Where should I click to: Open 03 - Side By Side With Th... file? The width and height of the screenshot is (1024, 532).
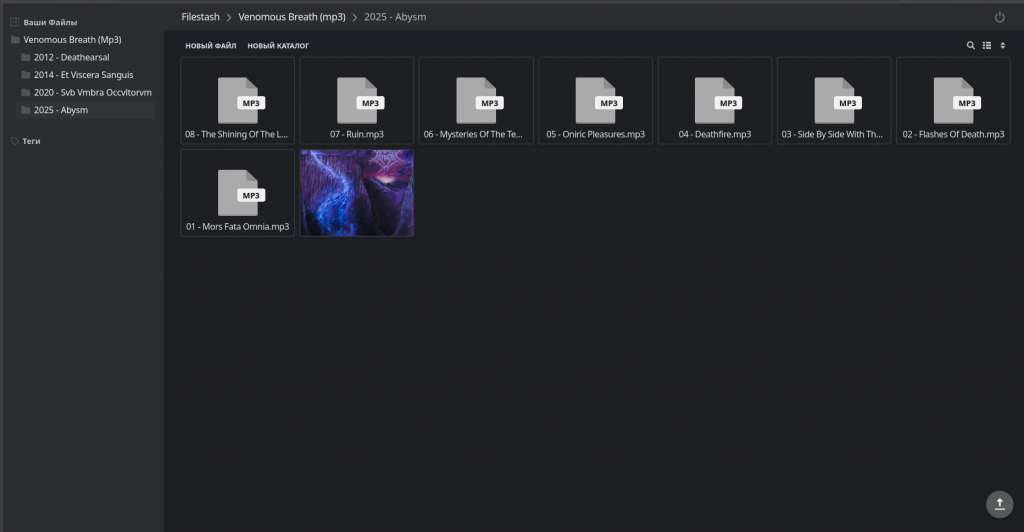tap(834, 101)
